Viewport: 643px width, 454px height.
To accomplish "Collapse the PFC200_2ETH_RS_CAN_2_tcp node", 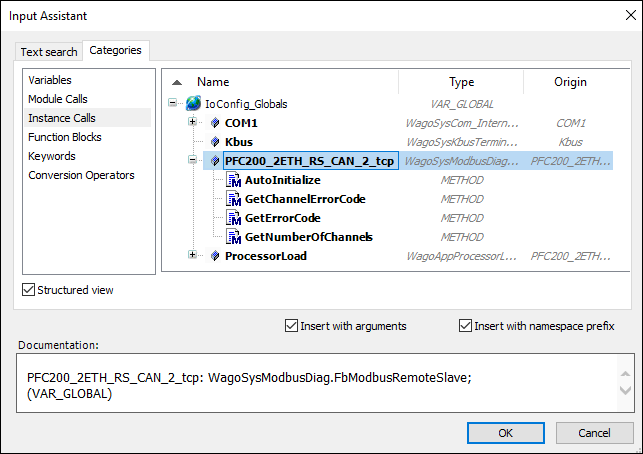I will [x=193, y=160].
